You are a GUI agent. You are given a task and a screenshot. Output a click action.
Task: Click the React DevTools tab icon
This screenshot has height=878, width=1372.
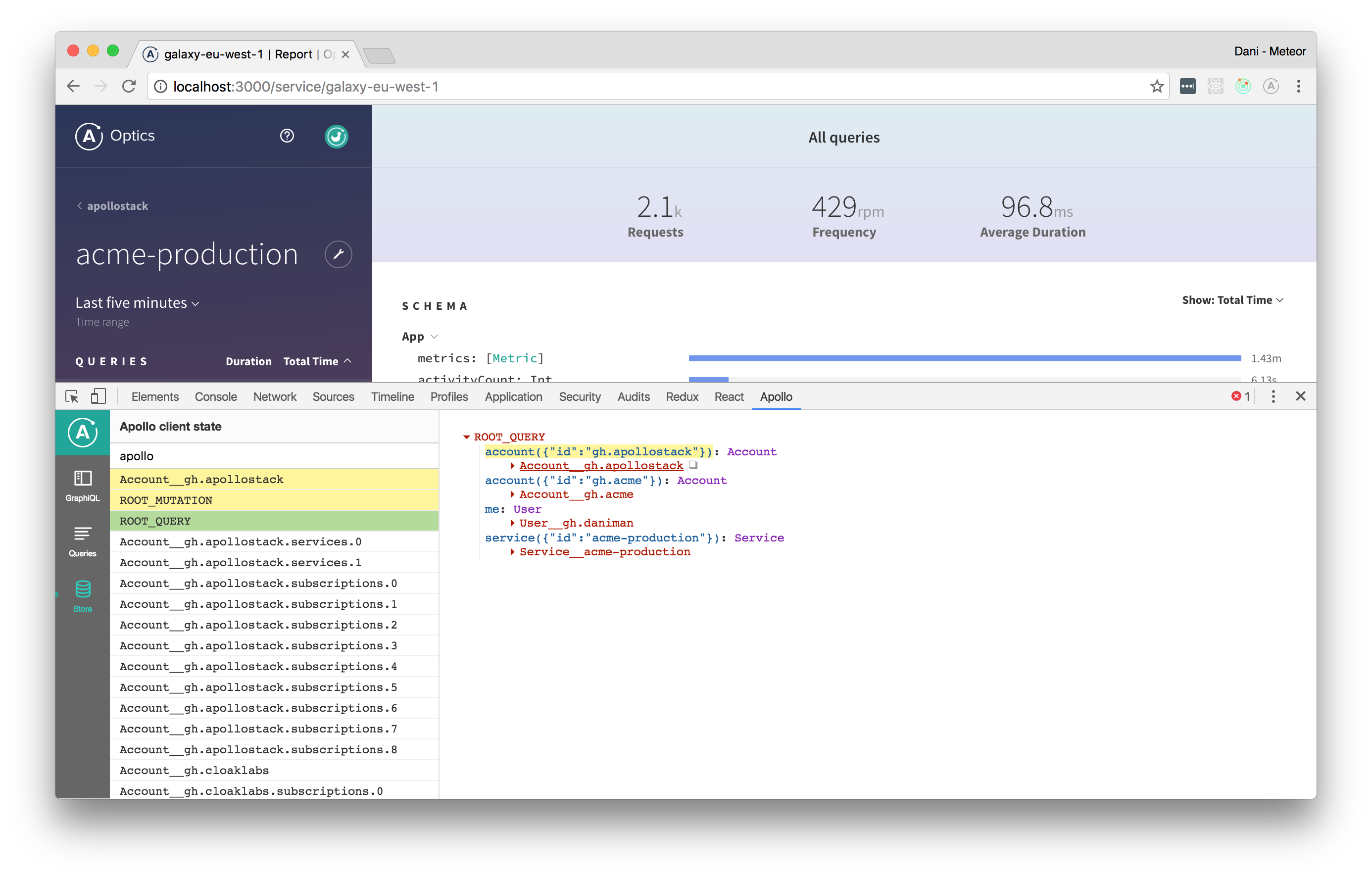click(728, 396)
